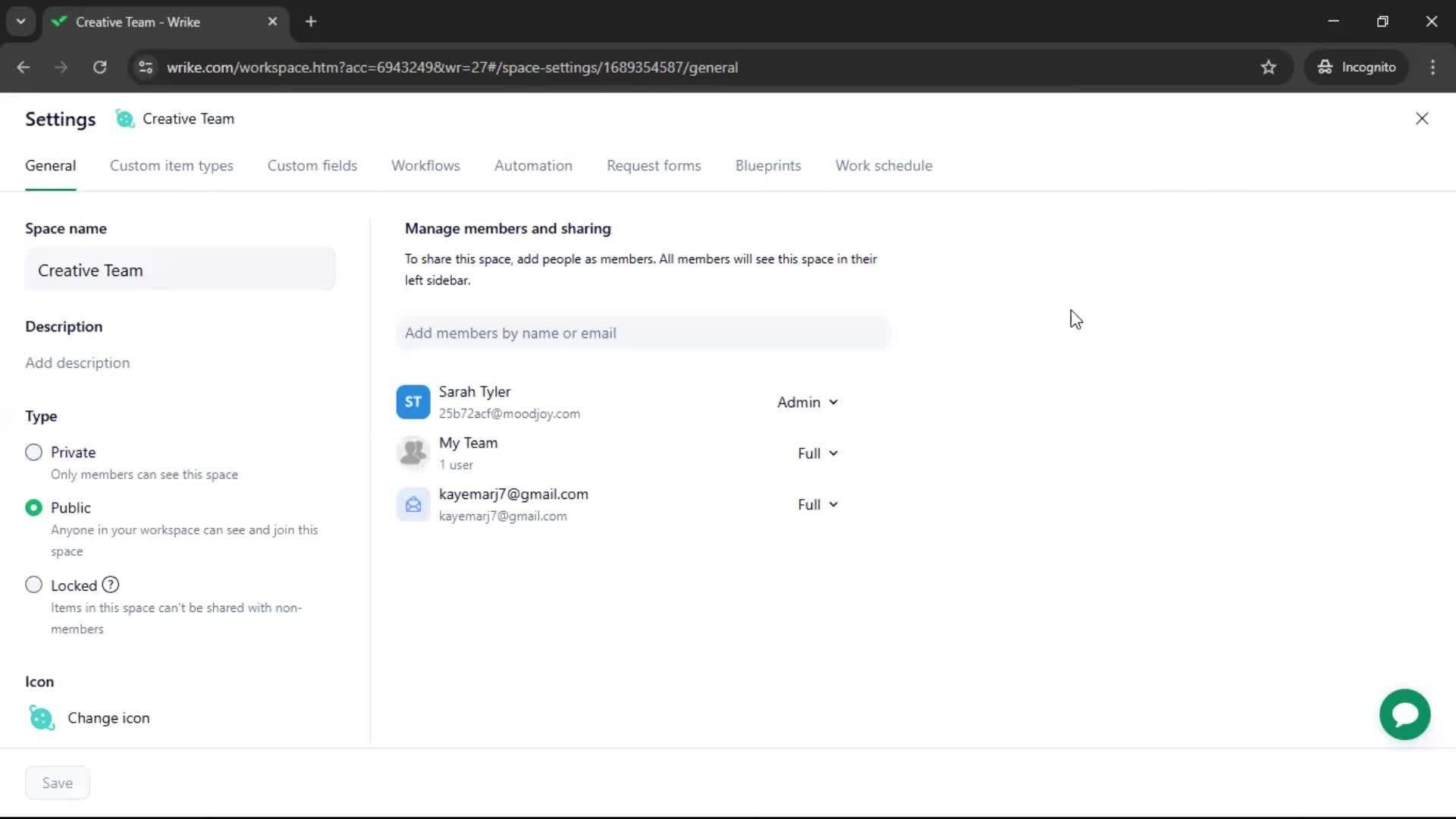Select the Private space type
Image resolution: width=1456 pixels, height=819 pixels.
[x=33, y=452]
